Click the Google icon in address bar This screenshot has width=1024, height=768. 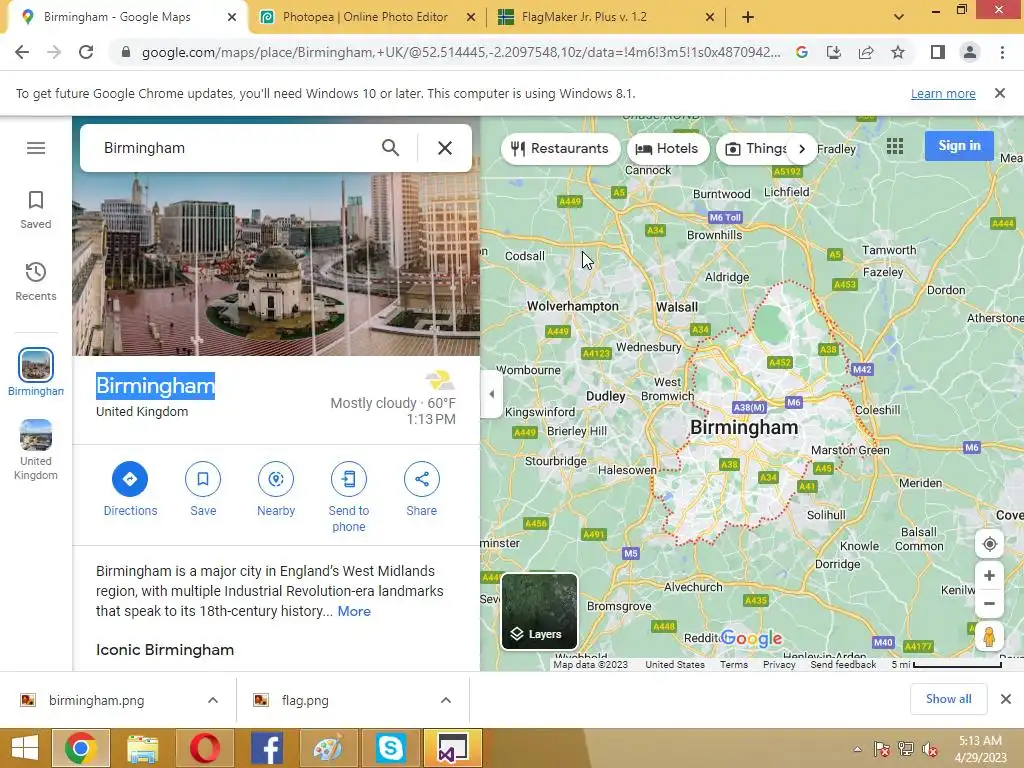point(802,52)
